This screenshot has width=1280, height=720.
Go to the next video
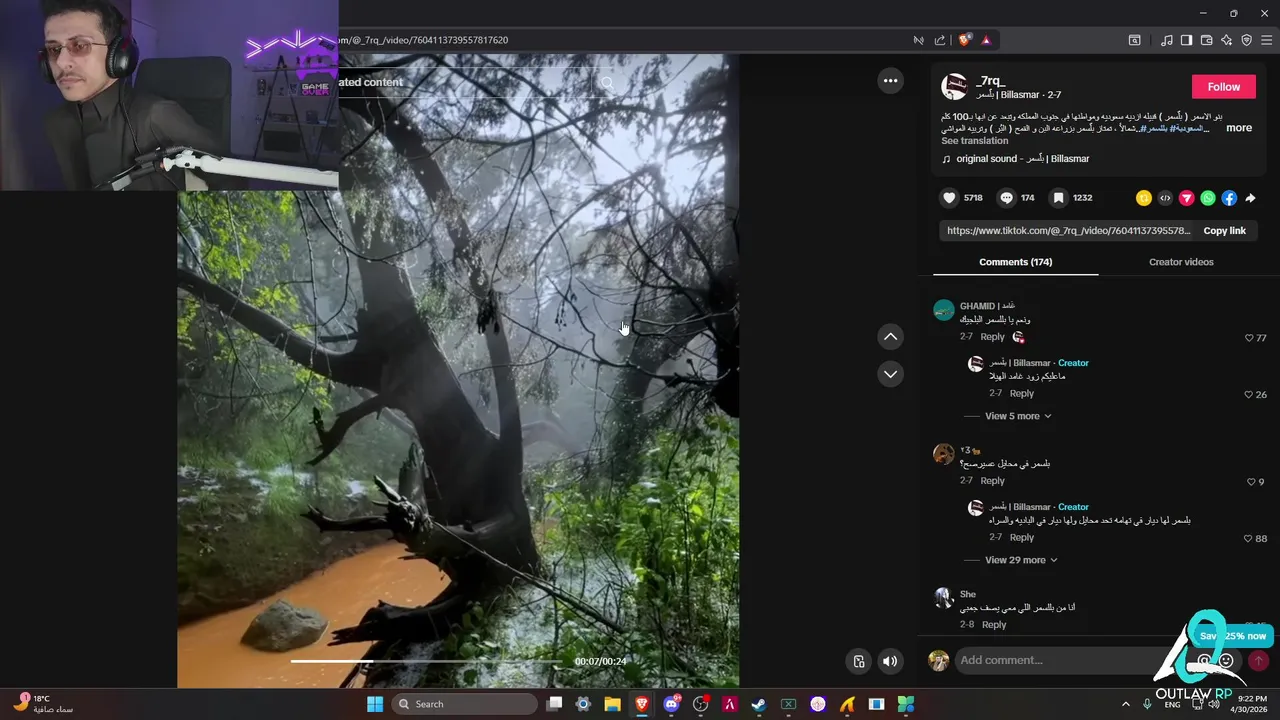coord(890,374)
